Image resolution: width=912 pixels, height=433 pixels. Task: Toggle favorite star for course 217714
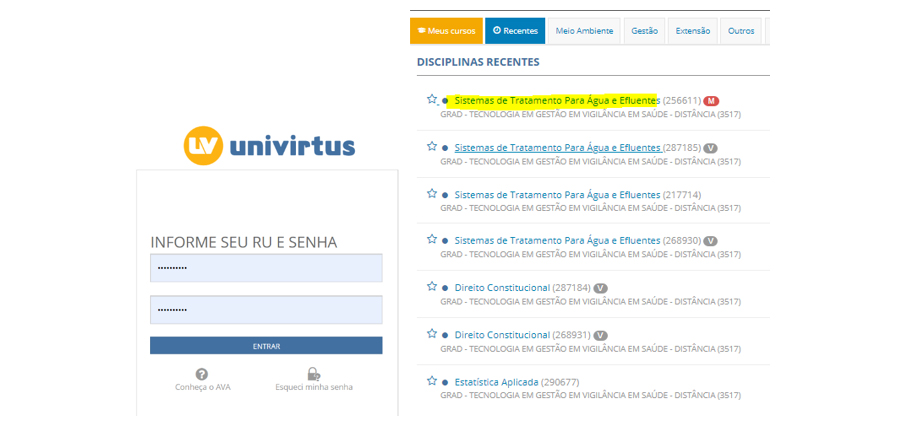pyautogui.click(x=432, y=194)
